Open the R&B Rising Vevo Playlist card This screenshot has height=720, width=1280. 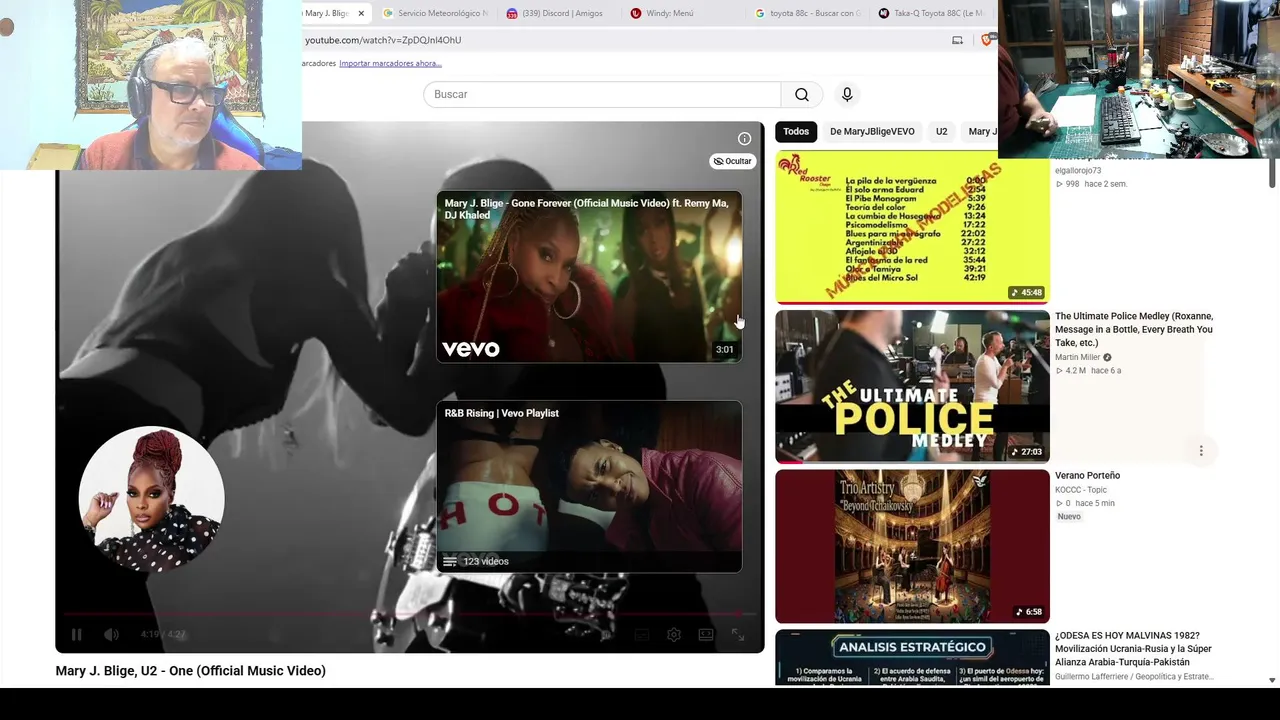(589, 487)
